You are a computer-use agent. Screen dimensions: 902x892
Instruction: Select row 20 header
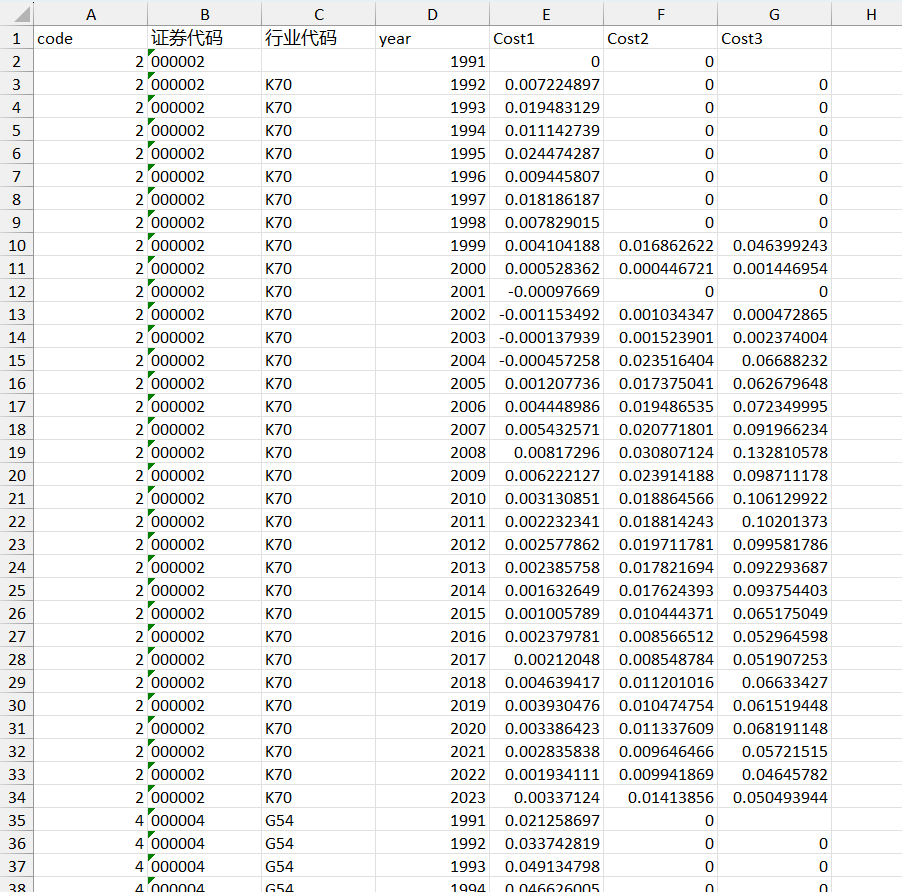[x=17, y=476]
